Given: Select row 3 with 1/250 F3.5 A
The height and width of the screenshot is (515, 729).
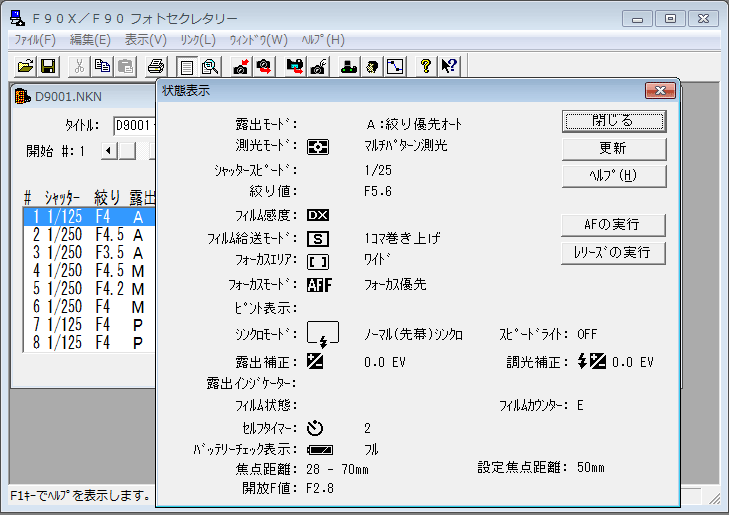Looking at the screenshot, I should point(89,253).
